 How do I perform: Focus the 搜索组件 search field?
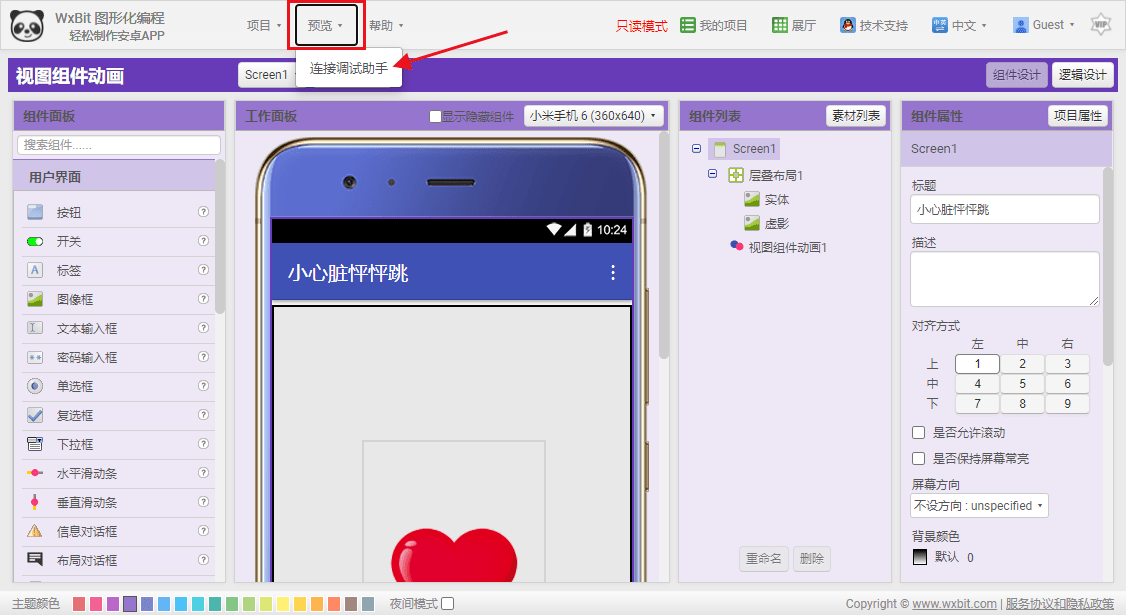[118, 145]
